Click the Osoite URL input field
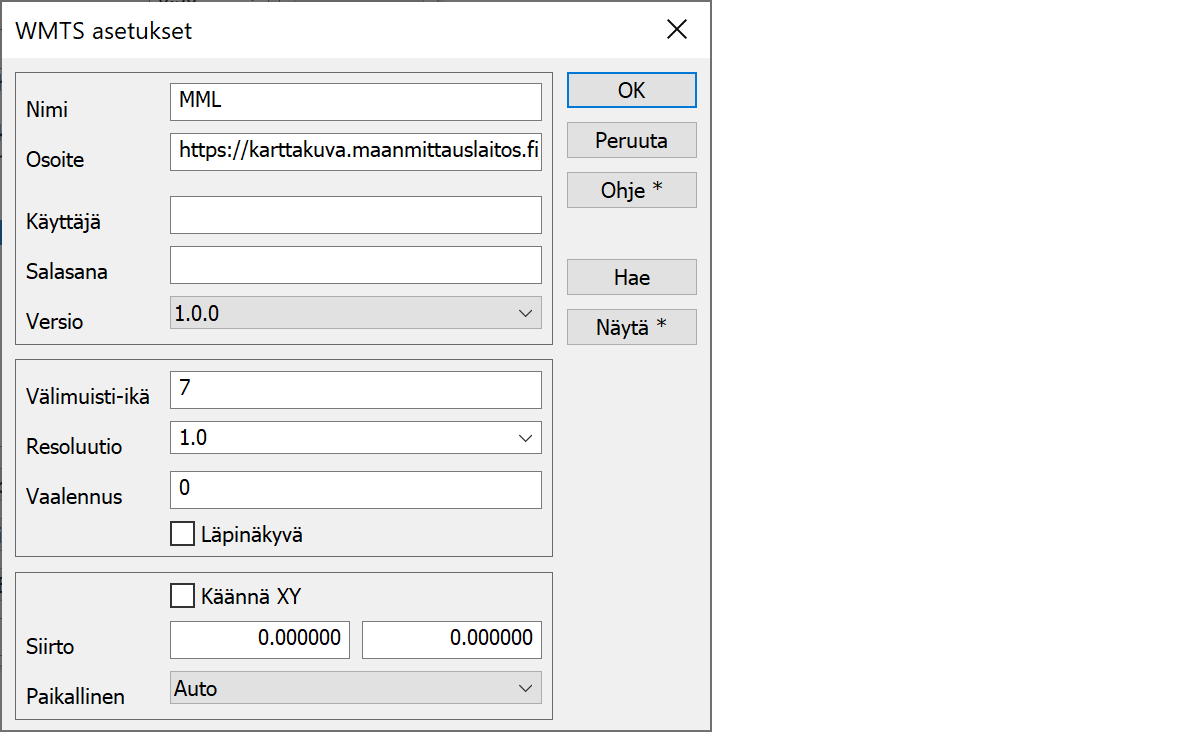 [x=355, y=152]
